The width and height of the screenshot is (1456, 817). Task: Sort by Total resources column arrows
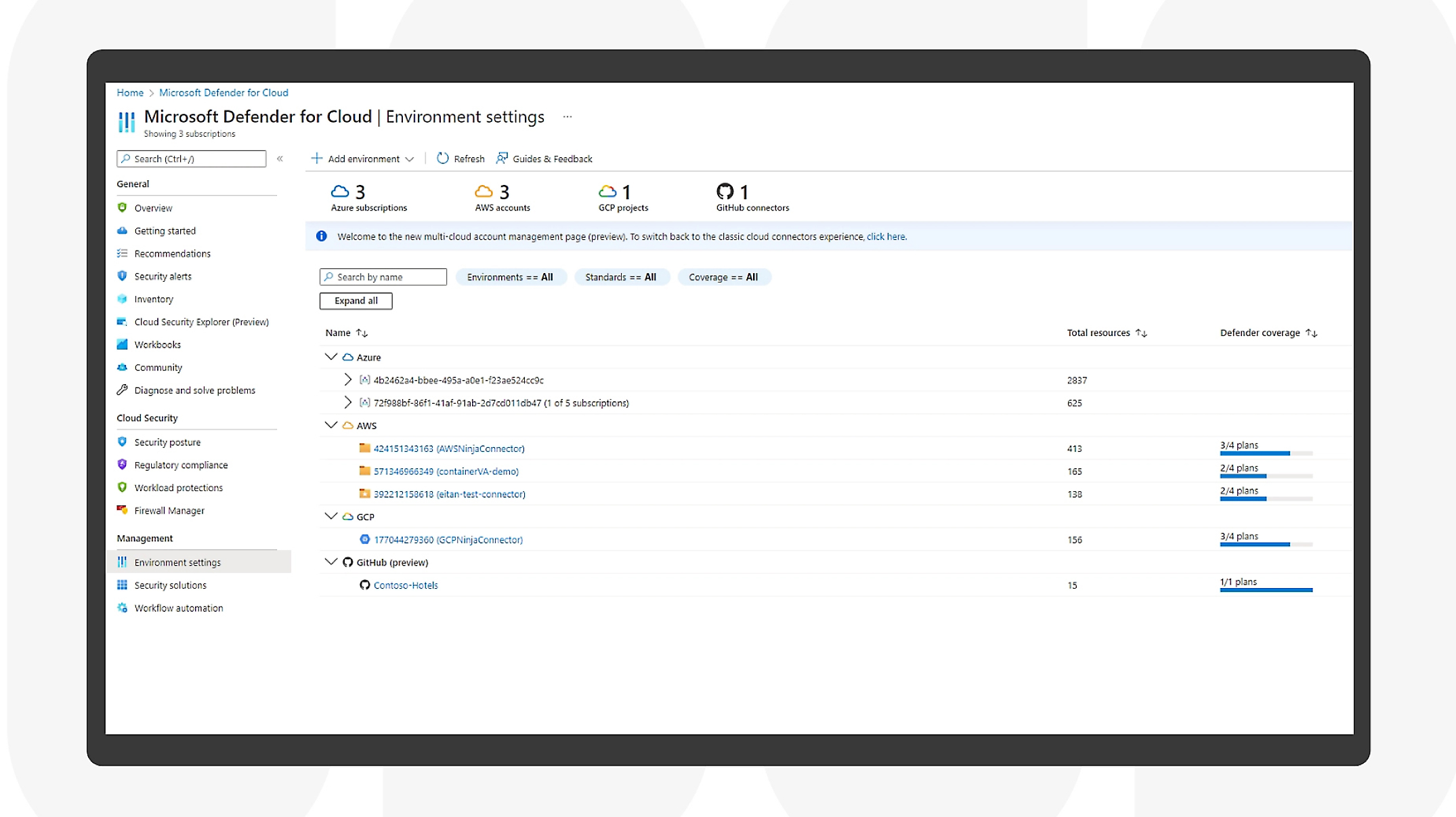[x=1141, y=333]
